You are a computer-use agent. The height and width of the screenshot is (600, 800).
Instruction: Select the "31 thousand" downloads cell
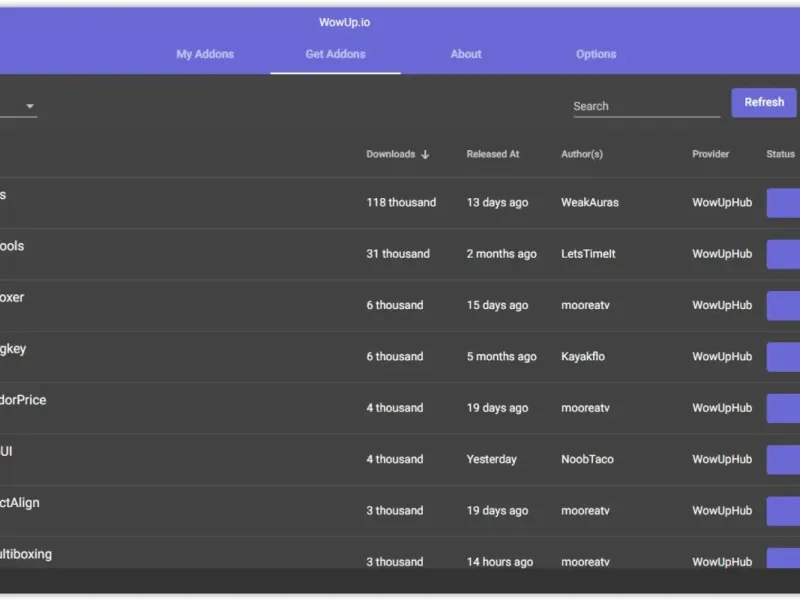(398, 254)
